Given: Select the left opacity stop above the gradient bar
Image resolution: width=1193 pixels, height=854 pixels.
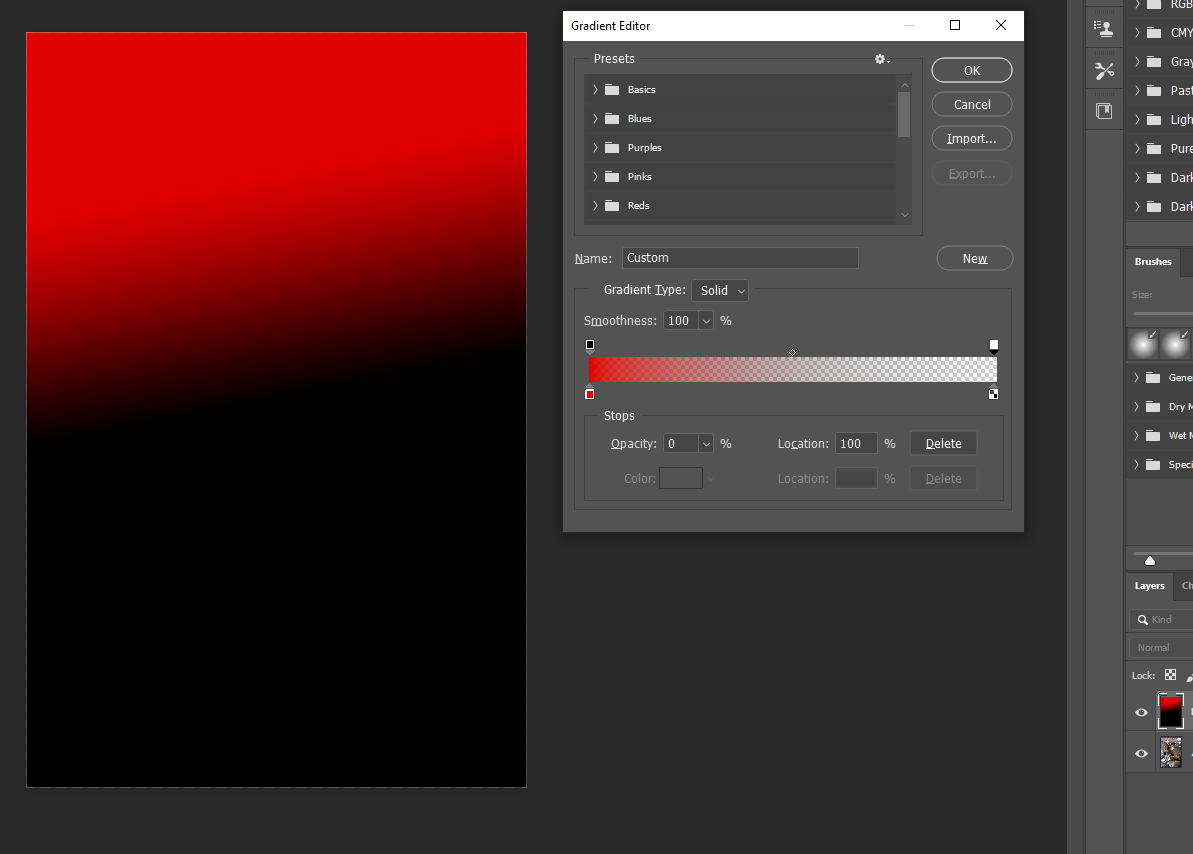Looking at the screenshot, I should (590, 344).
